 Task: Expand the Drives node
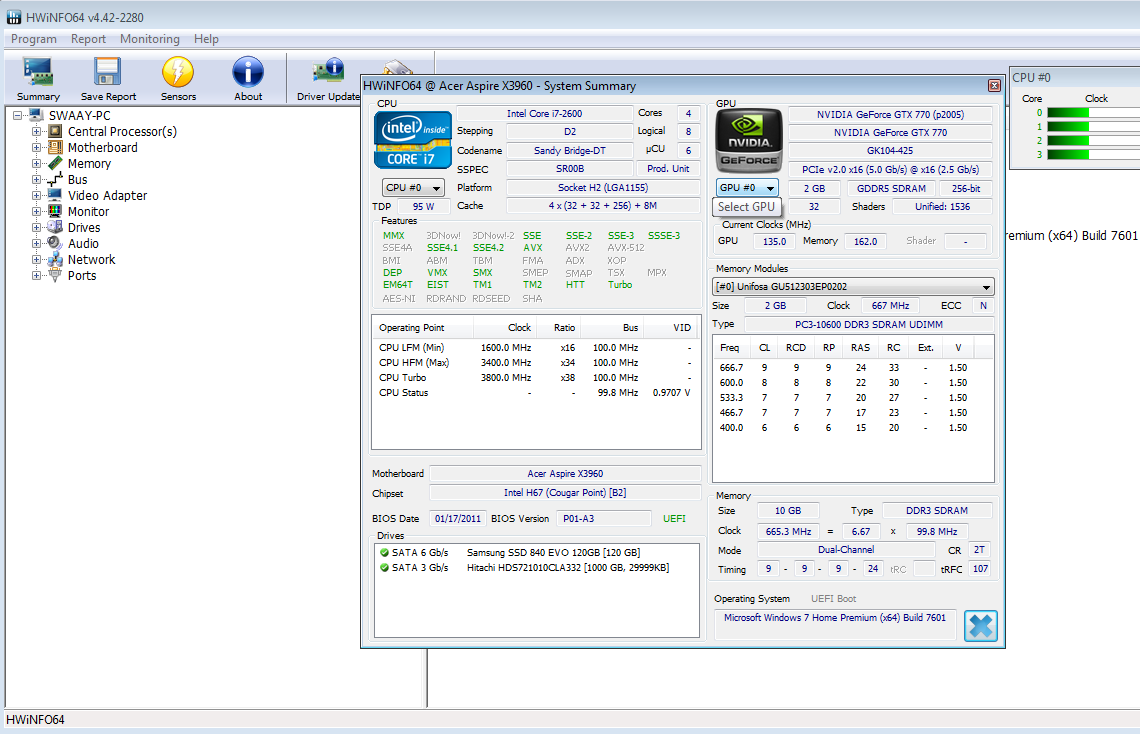pyautogui.click(x=36, y=227)
